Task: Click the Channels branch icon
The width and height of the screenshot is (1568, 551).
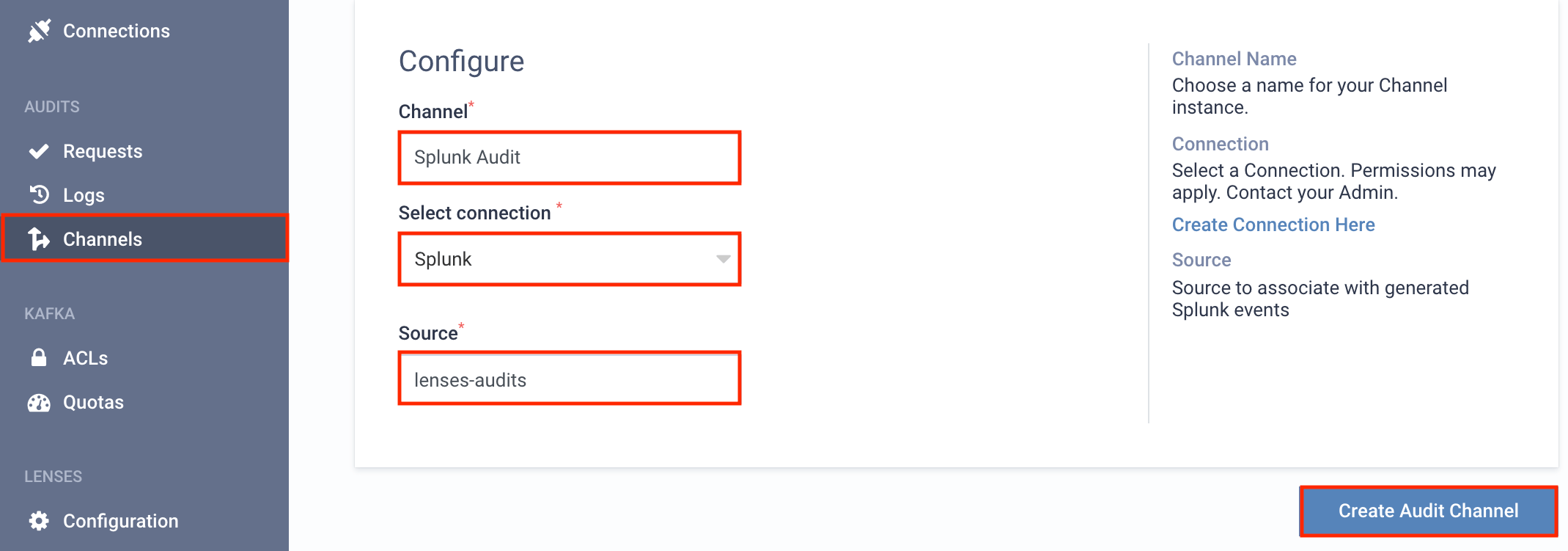Action: [x=39, y=238]
